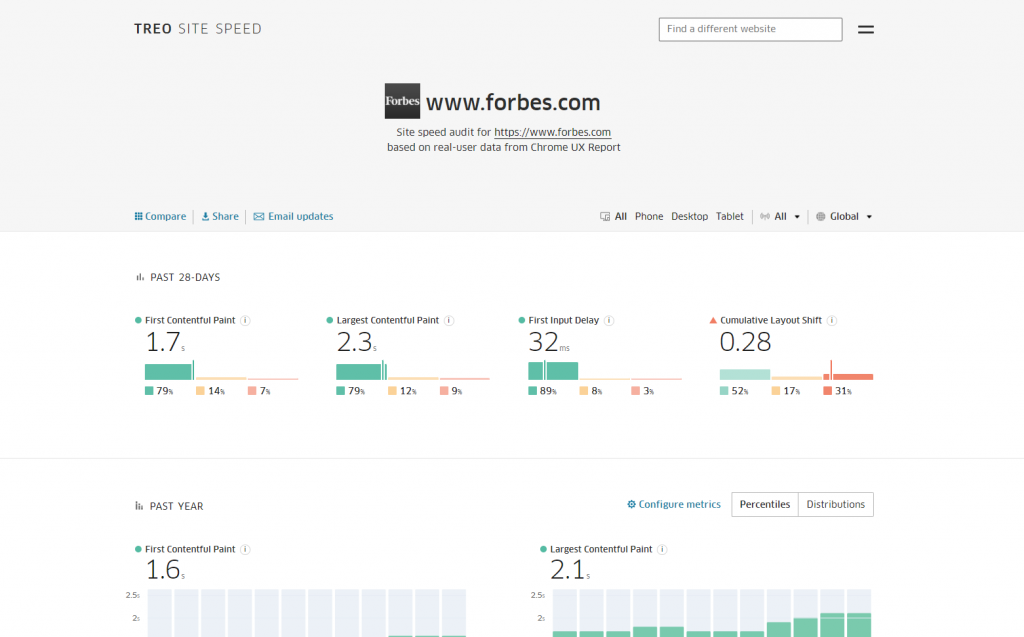This screenshot has width=1024, height=637.
Task: Select the Phone device filter
Action: [x=648, y=216]
